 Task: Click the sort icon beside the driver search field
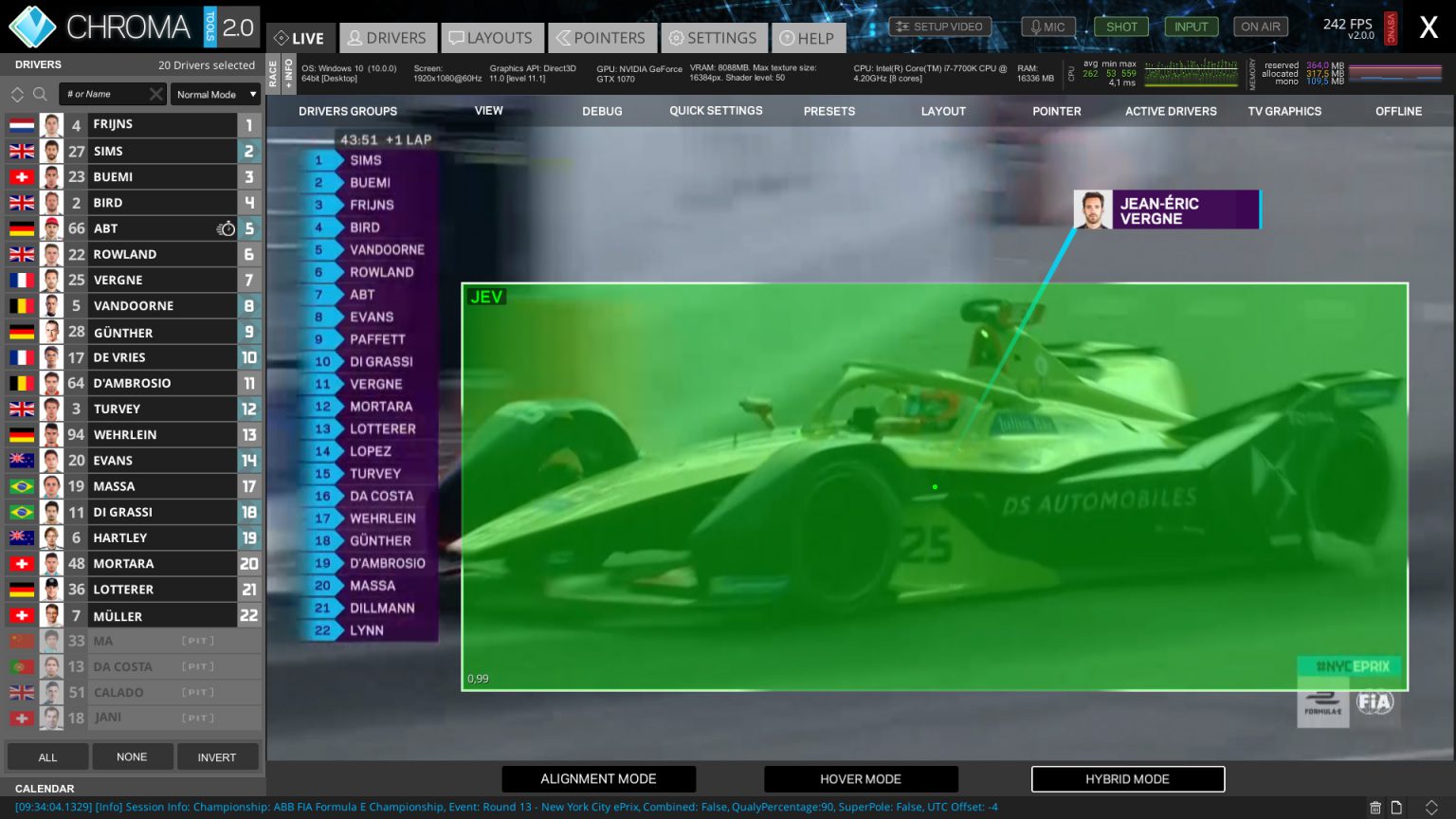point(17,94)
